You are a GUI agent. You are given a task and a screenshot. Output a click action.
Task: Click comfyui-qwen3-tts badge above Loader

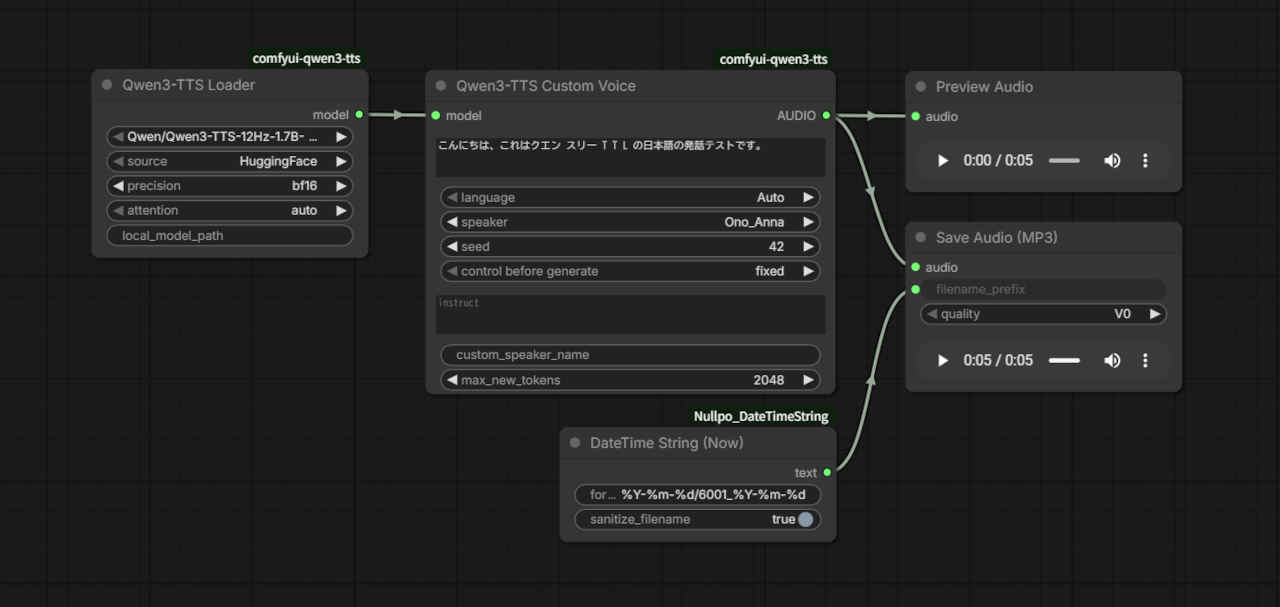tap(306, 59)
